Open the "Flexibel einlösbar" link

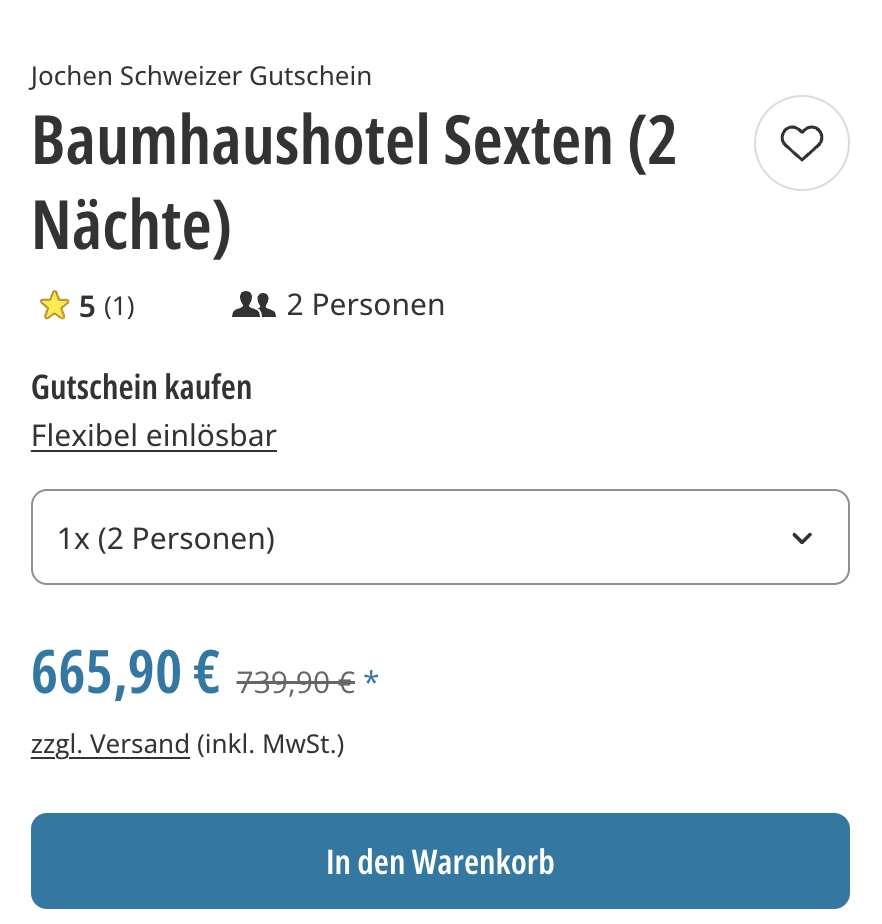(154, 436)
